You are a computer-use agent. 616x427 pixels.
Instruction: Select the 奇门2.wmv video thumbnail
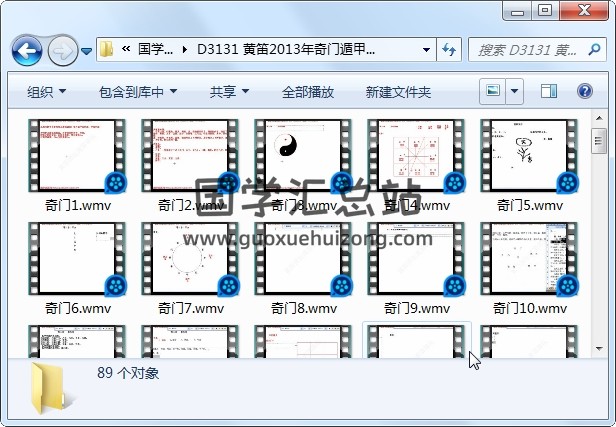tap(190, 156)
